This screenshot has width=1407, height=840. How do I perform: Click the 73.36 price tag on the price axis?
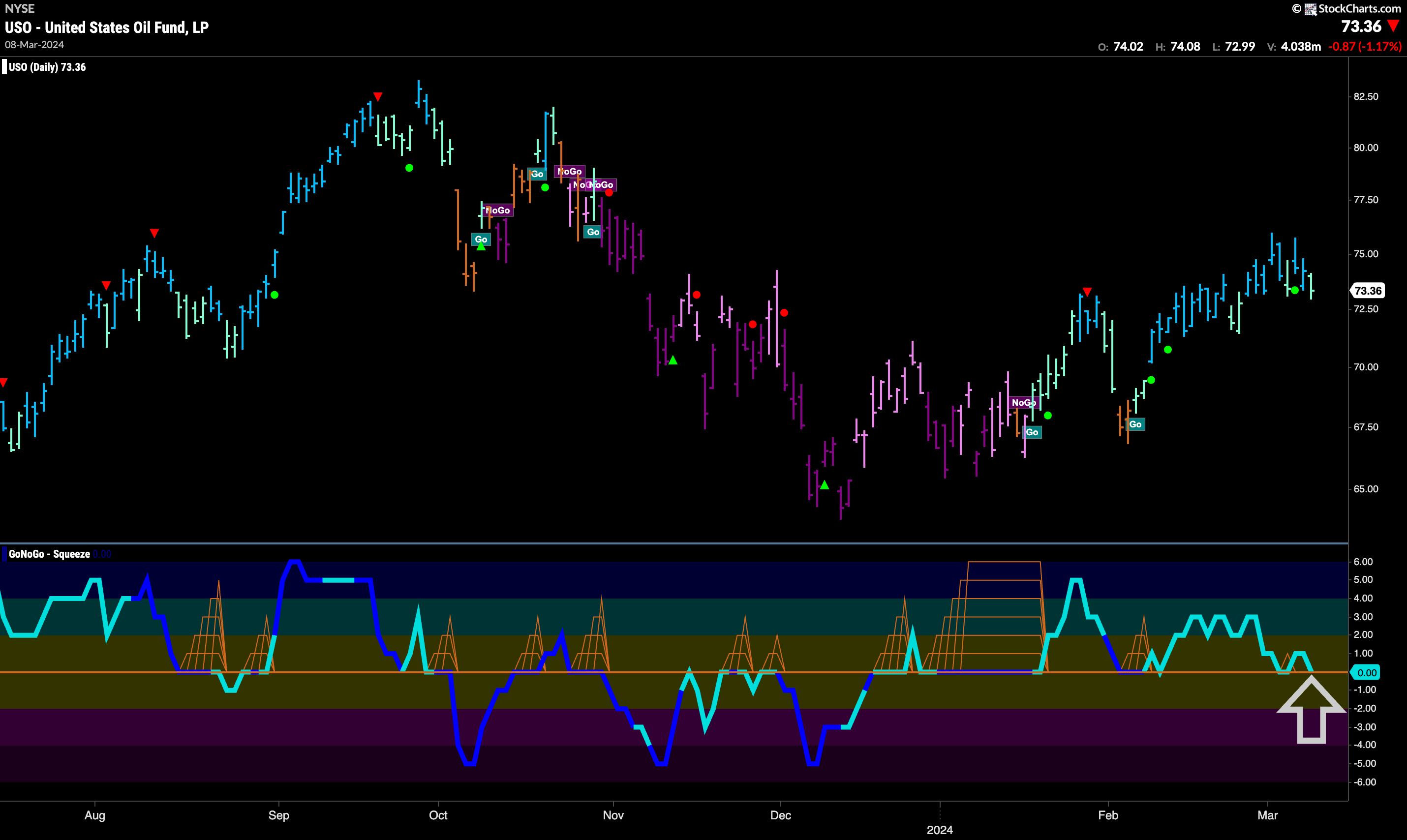(1367, 290)
